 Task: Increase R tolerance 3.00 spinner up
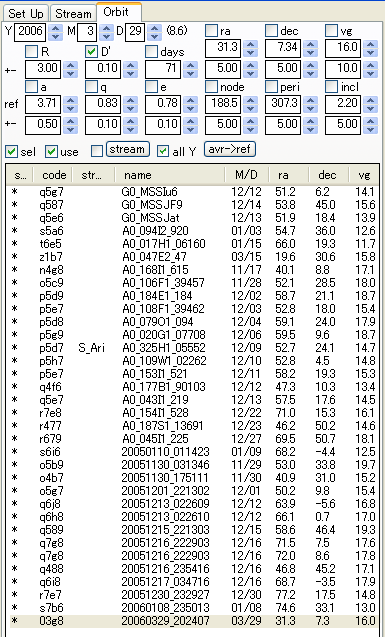click(x=71, y=65)
